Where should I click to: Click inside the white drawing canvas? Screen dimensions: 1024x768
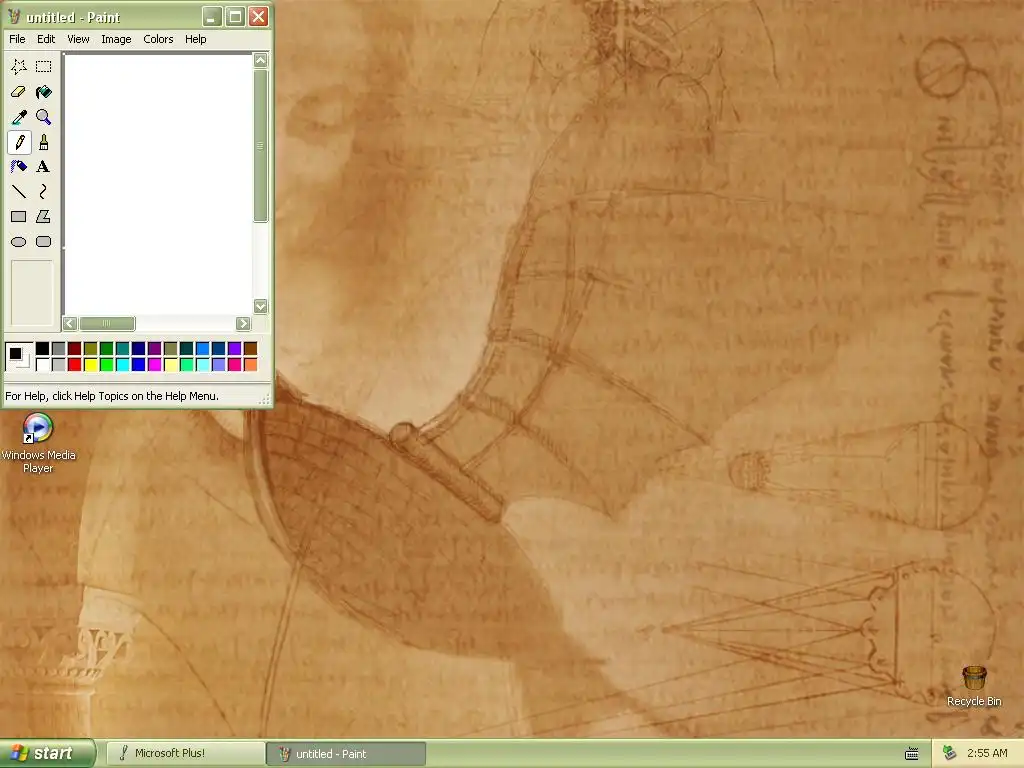[158, 184]
